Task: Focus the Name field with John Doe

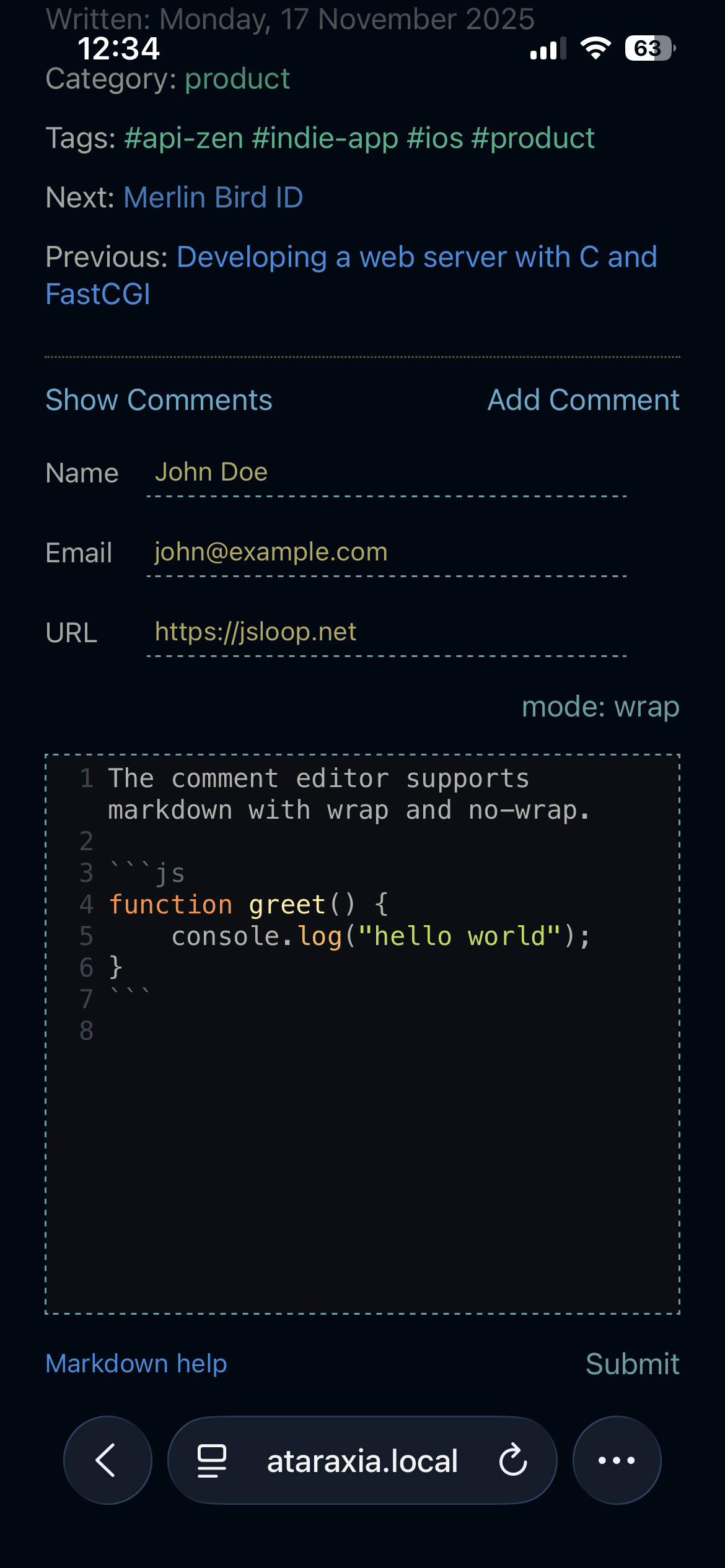Action: [387, 473]
